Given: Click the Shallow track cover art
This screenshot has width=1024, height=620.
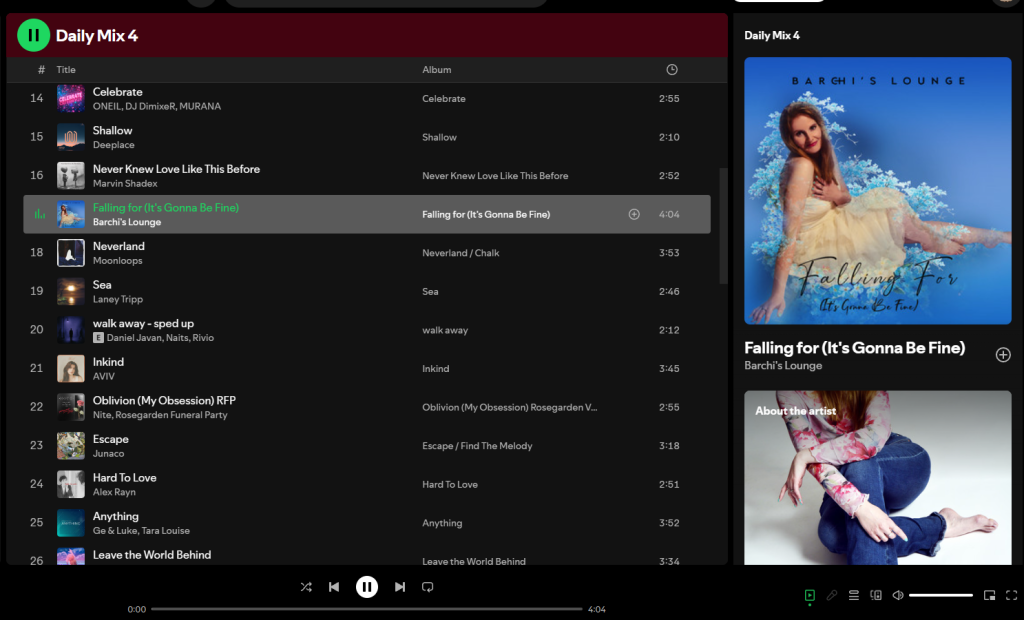Looking at the screenshot, I should pyautogui.click(x=71, y=137).
